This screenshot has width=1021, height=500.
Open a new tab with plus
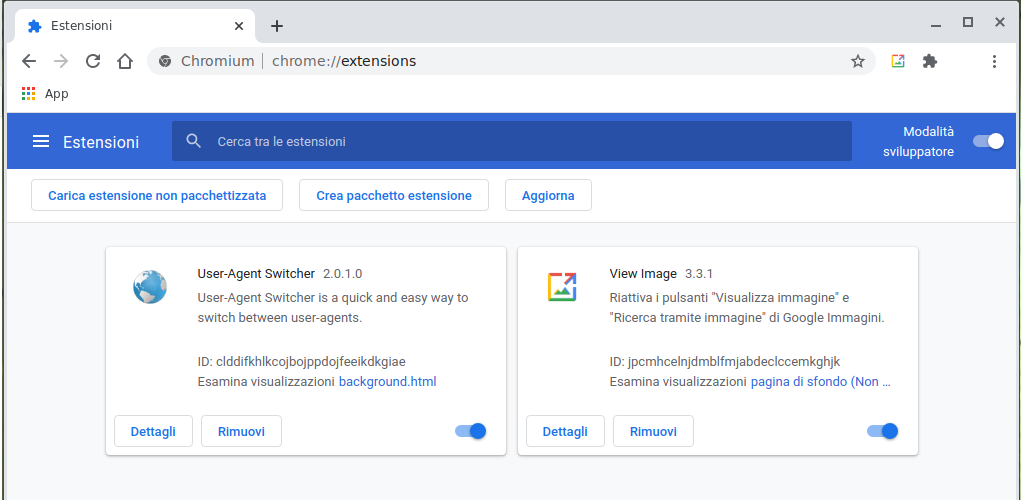click(x=277, y=26)
